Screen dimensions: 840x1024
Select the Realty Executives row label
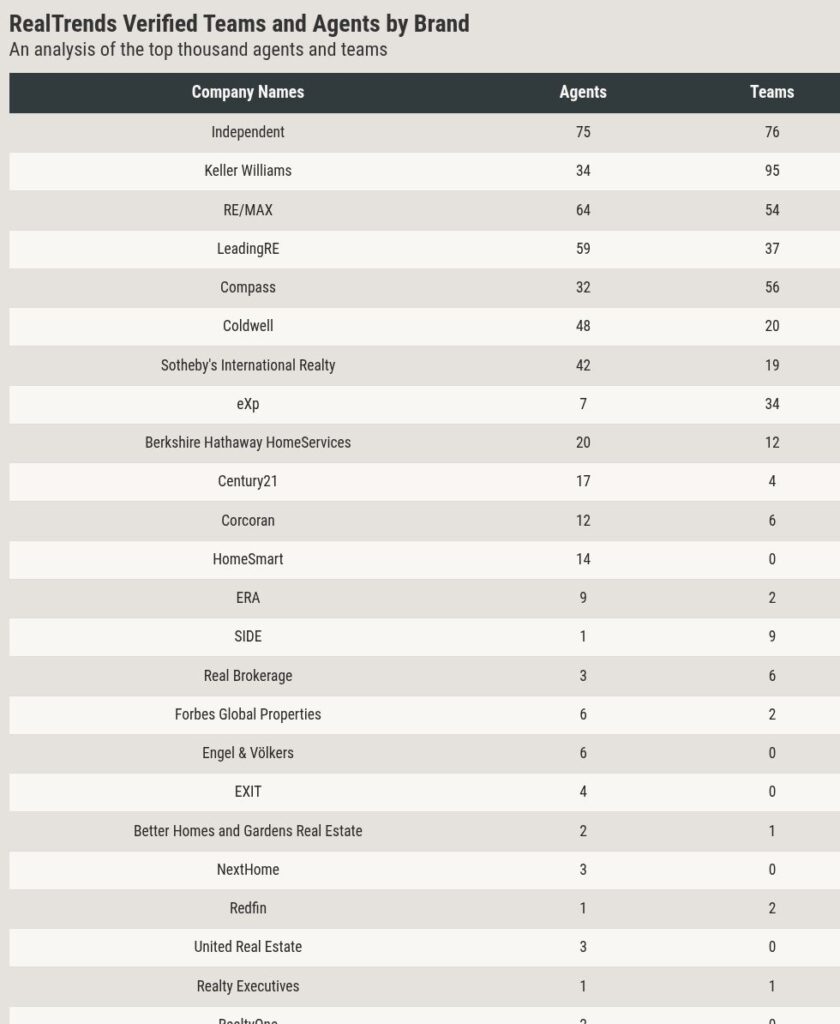pyautogui.click(x=248, y=986)
